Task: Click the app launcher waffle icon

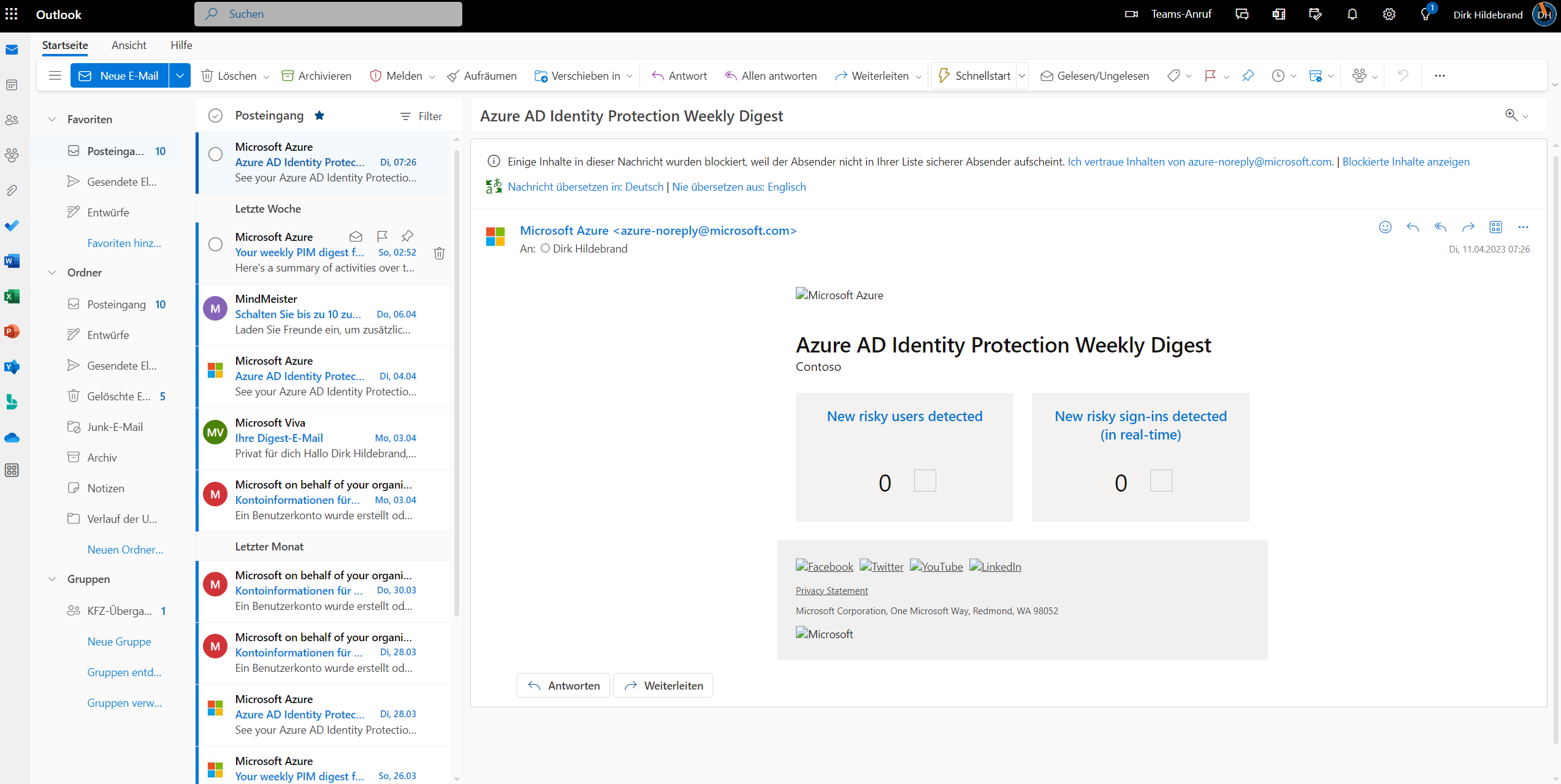Action: tap(12, 14)
